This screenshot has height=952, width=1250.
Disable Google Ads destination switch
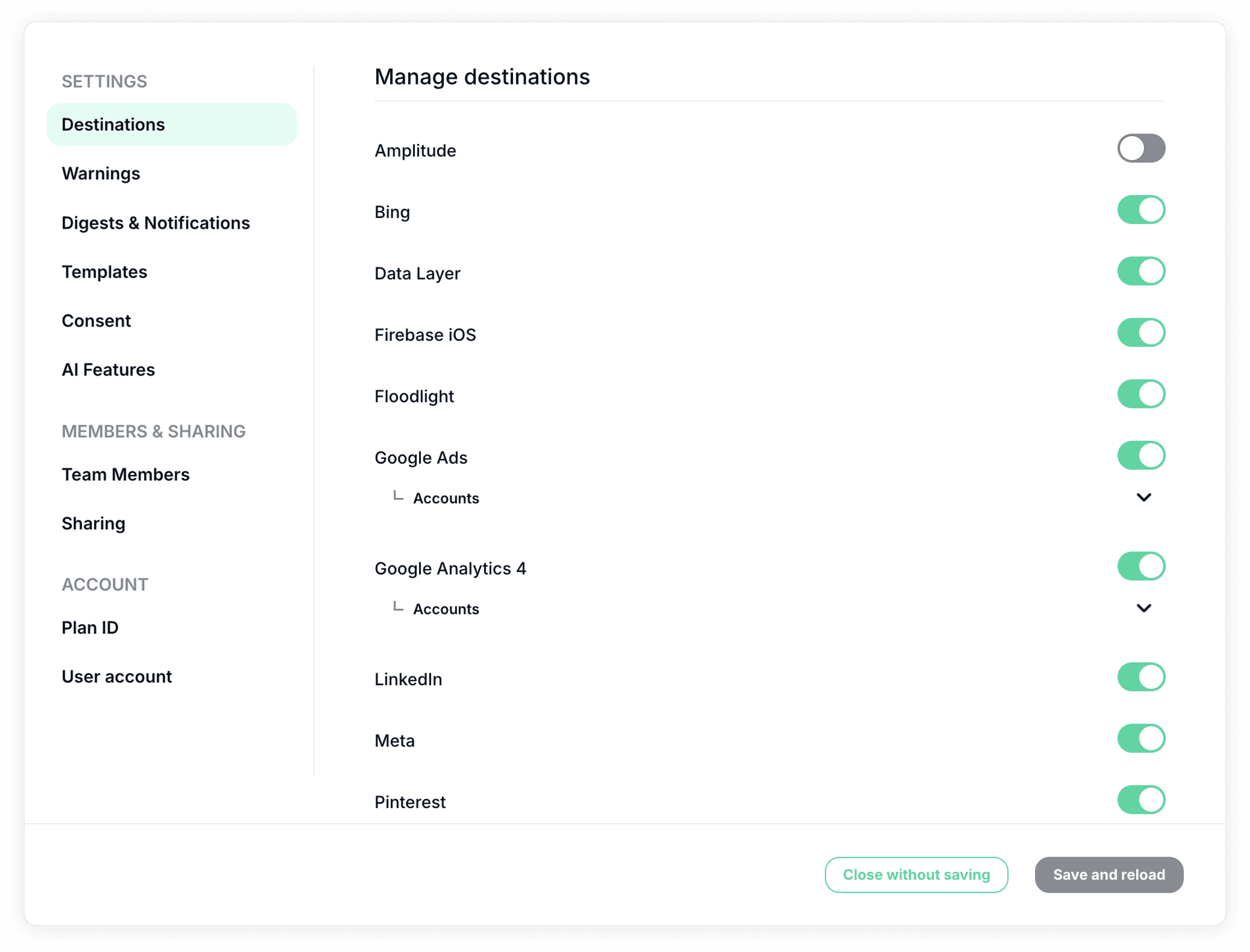click(x=1141, y=456)
